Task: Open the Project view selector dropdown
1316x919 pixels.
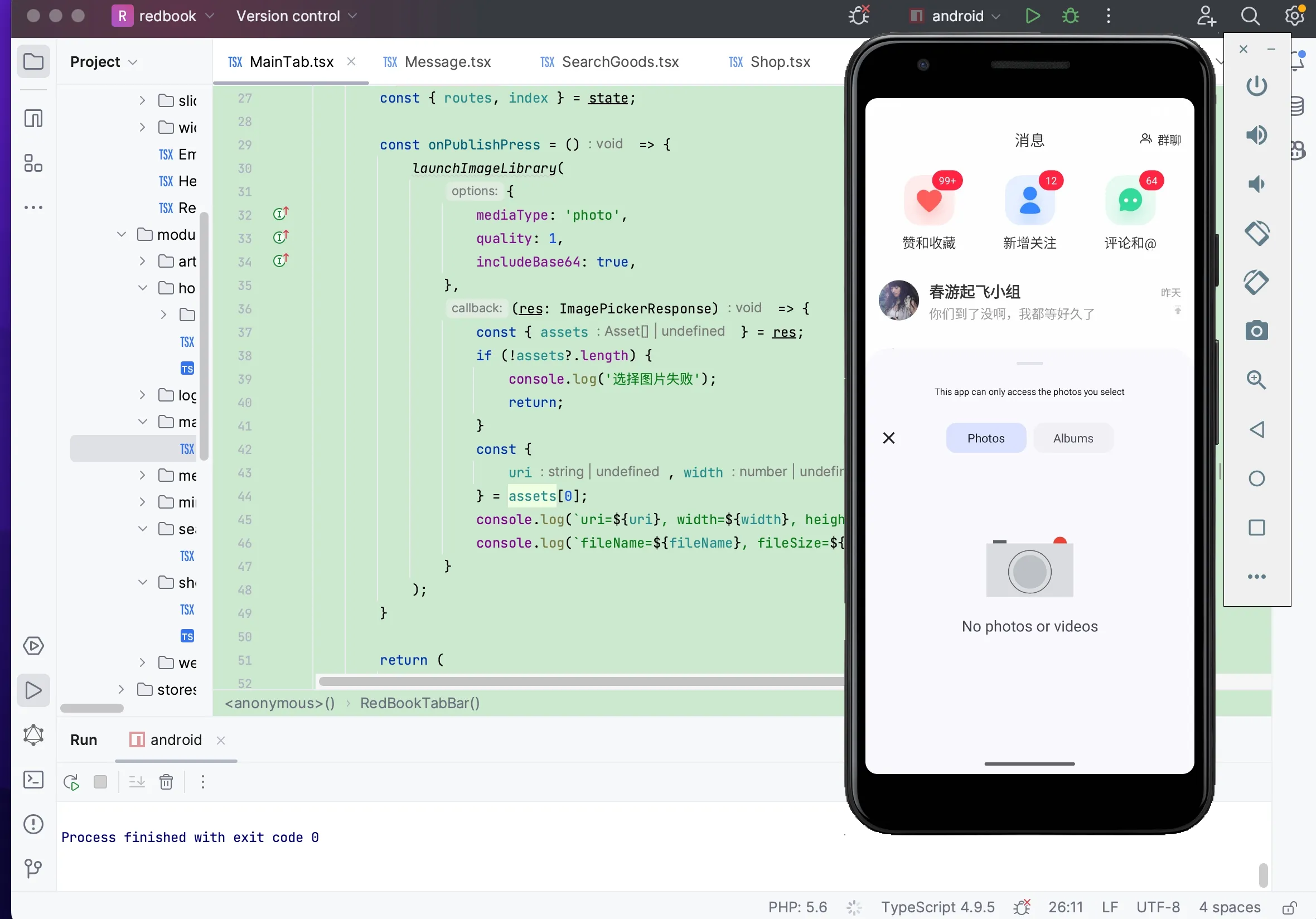Action: pos(104,62)
